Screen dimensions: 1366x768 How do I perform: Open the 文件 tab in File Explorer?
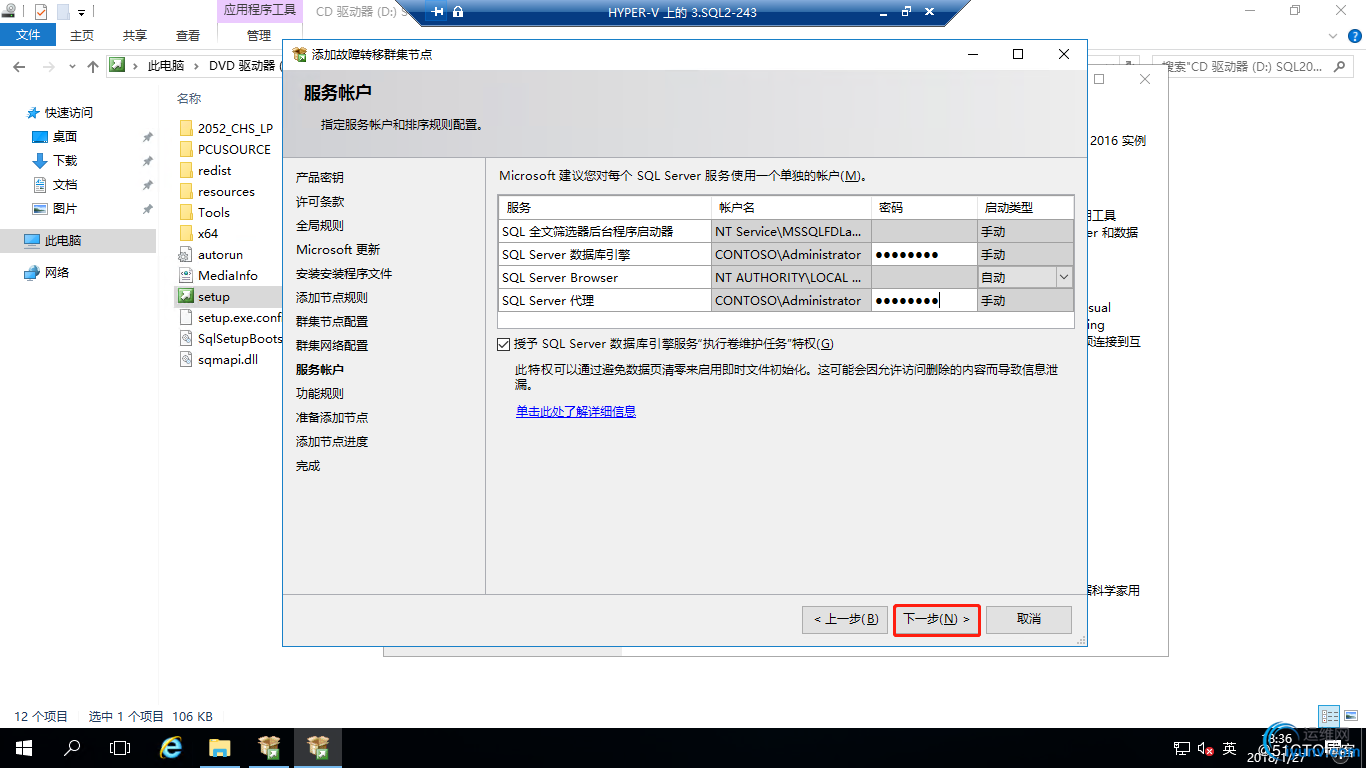click(28, 35)
